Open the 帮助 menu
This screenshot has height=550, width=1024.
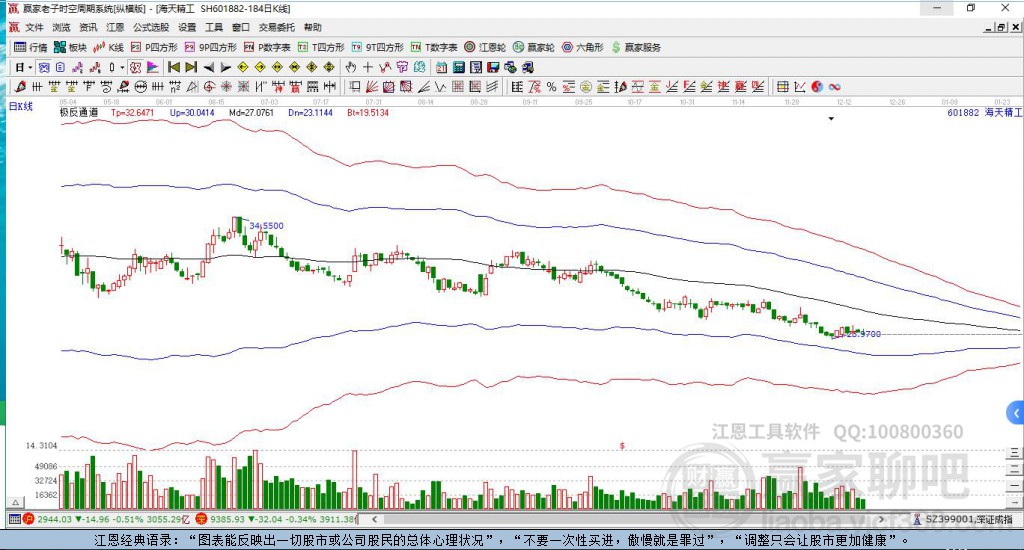click(x=313, y=27)
